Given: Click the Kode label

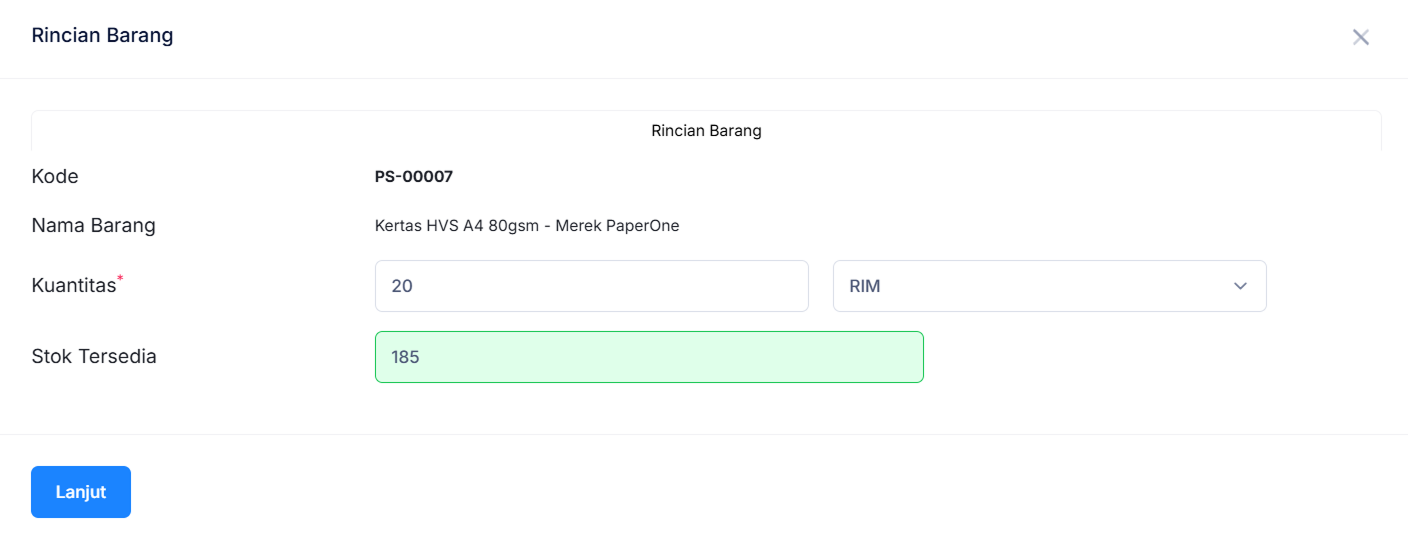Looking at the screenshot, I should coord(55,177).
